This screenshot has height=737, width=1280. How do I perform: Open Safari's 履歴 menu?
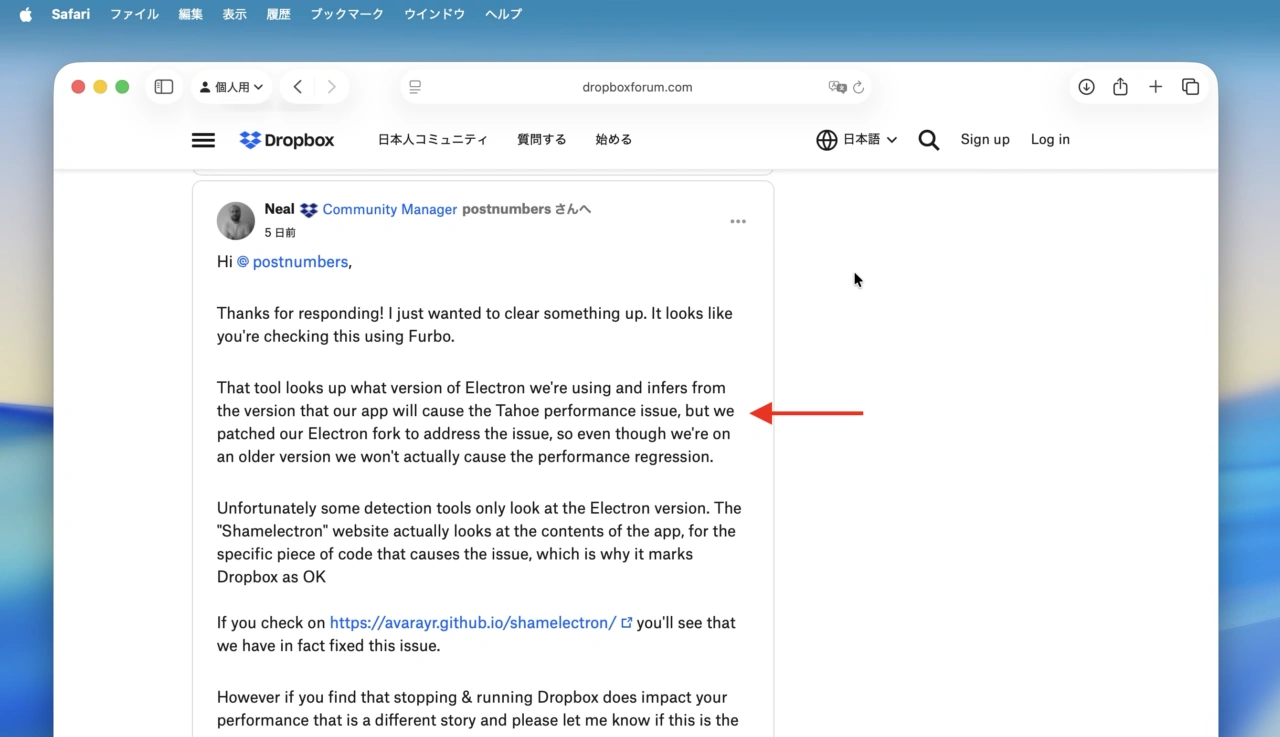[x=278, y=14]
